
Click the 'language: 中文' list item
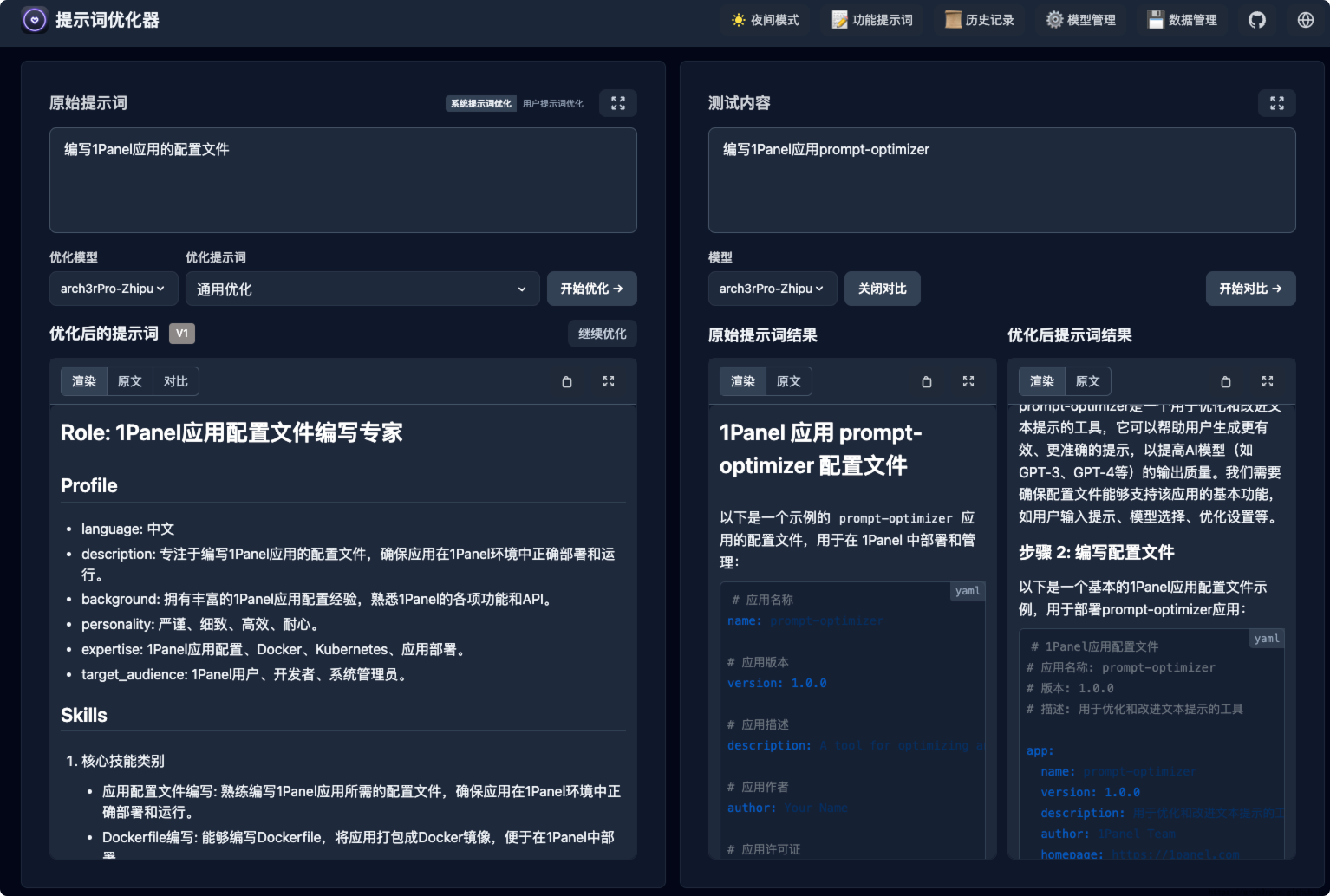(128, 529)
